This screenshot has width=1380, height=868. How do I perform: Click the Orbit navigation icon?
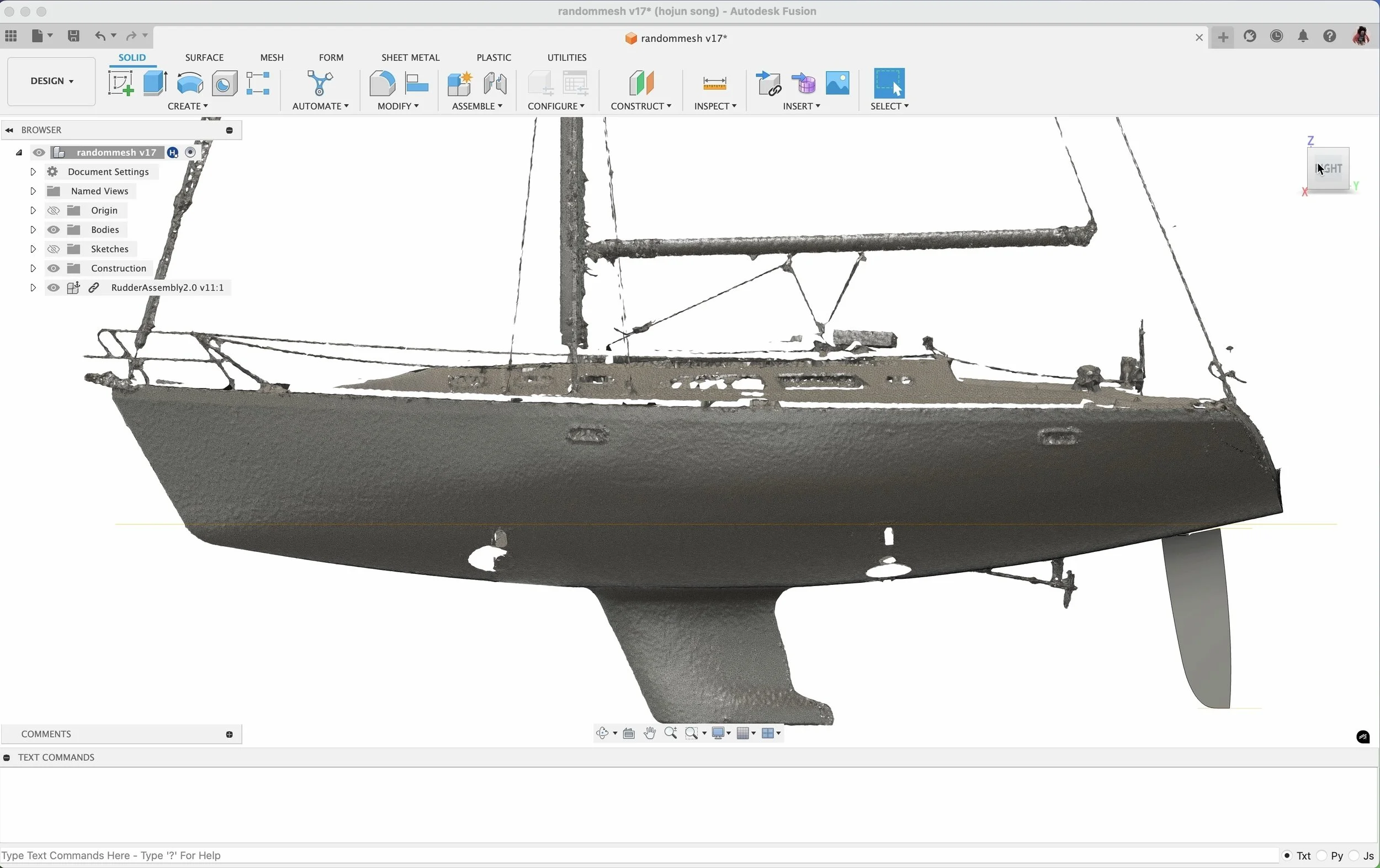pyautogui.click(x=602, y=733)
